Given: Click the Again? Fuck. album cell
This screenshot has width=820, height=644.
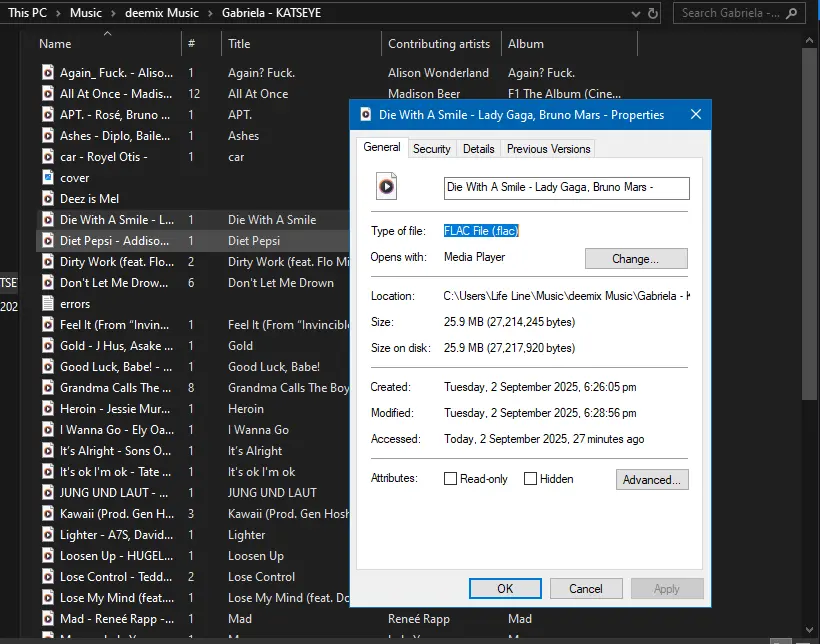Looking at the screenshot, I should [541, 73].
